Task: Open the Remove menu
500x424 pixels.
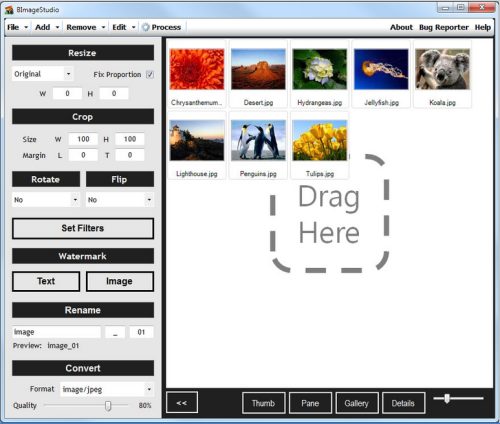Action: 86,27
